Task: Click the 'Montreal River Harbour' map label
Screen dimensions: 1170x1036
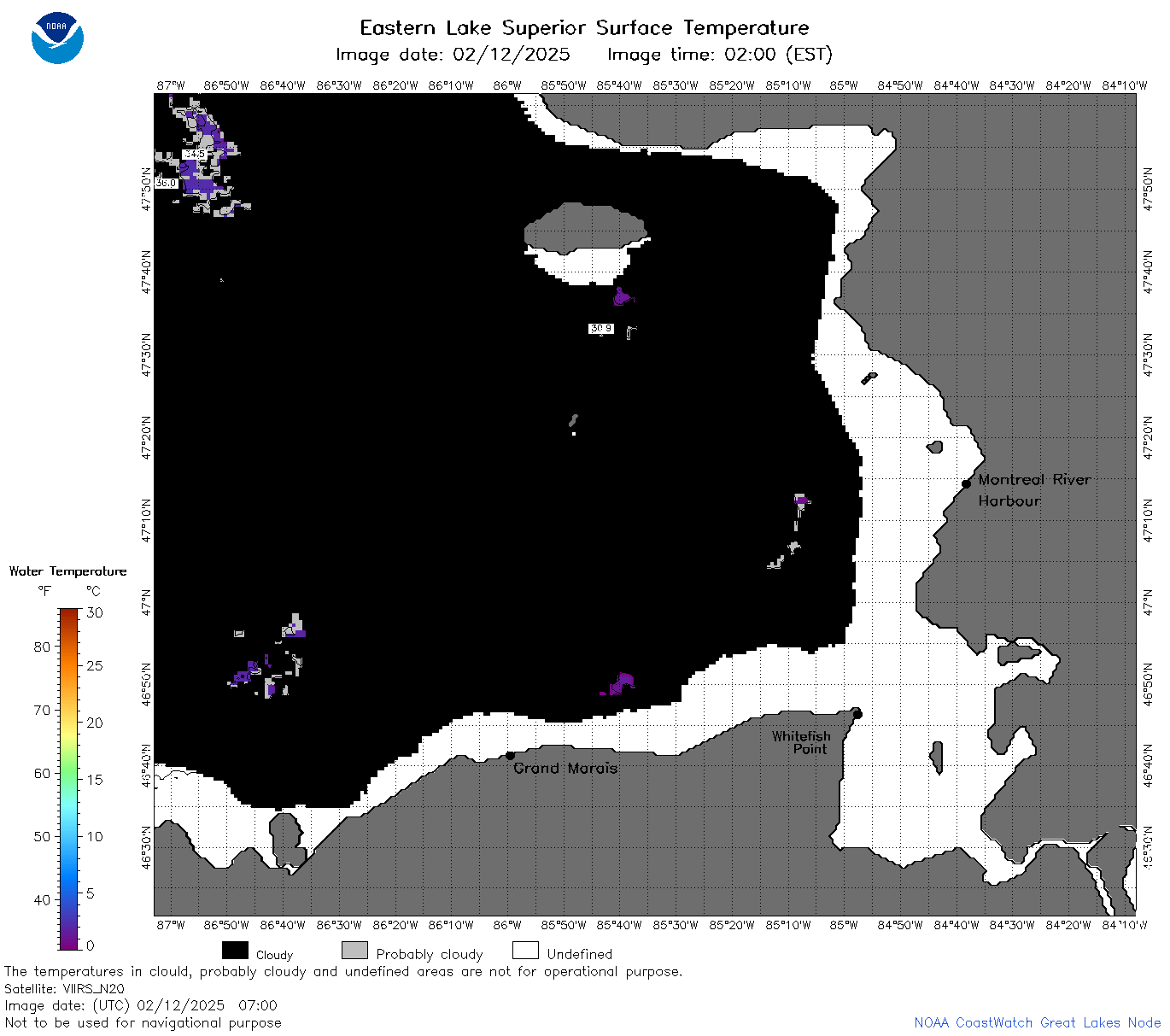Action: click(x=1034, y=490)
